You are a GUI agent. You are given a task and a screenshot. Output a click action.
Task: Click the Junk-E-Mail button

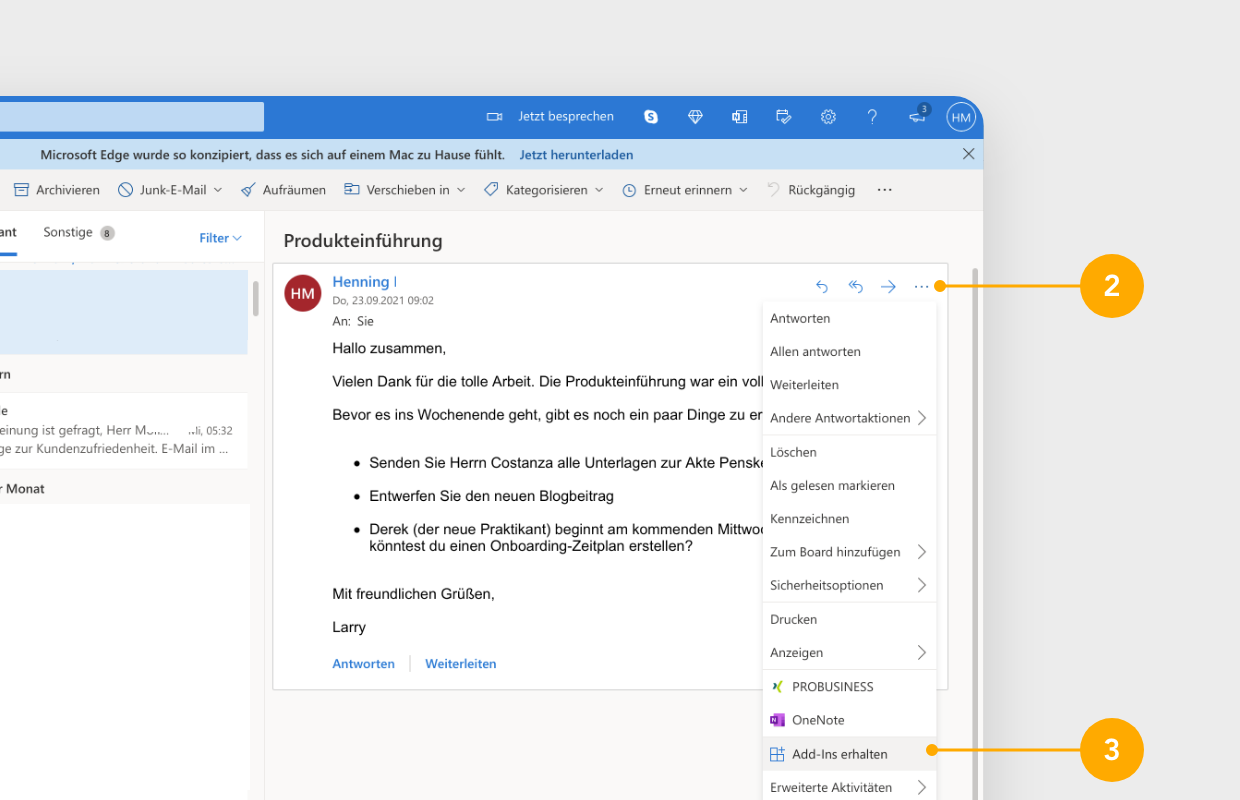point(162,190)
